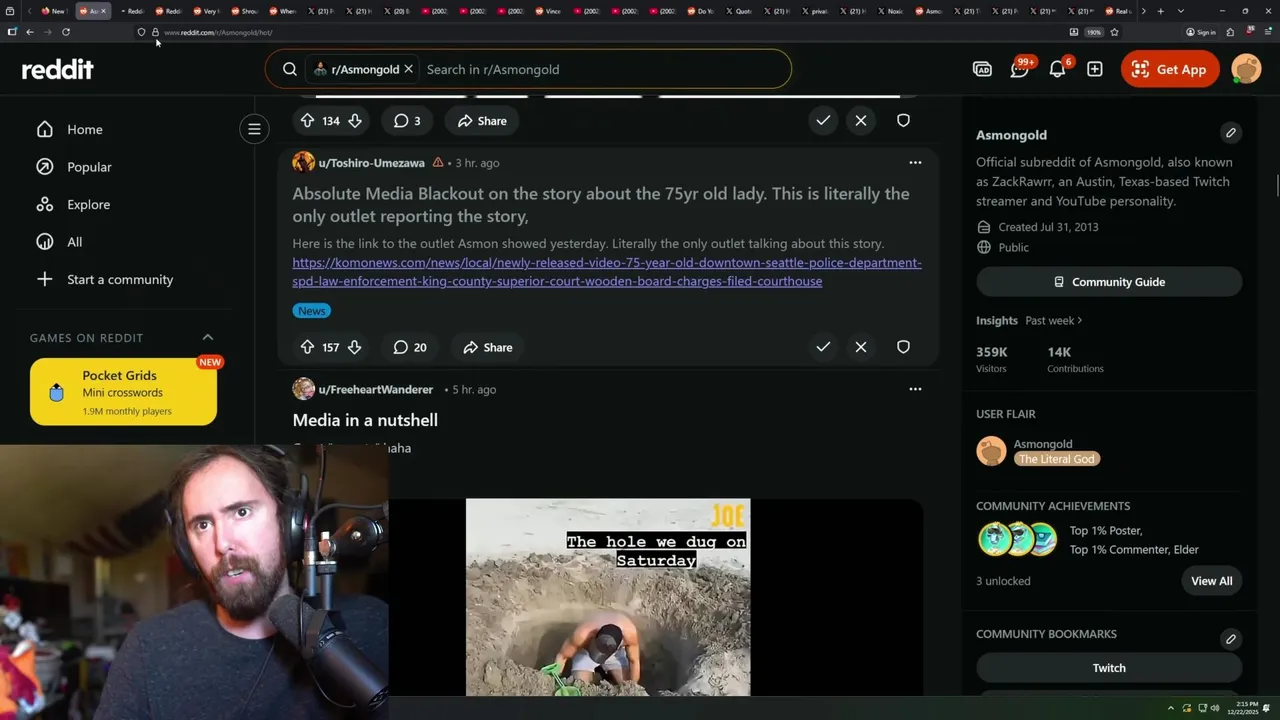Open the tab list dropdown arrow

click(1181, 11)
